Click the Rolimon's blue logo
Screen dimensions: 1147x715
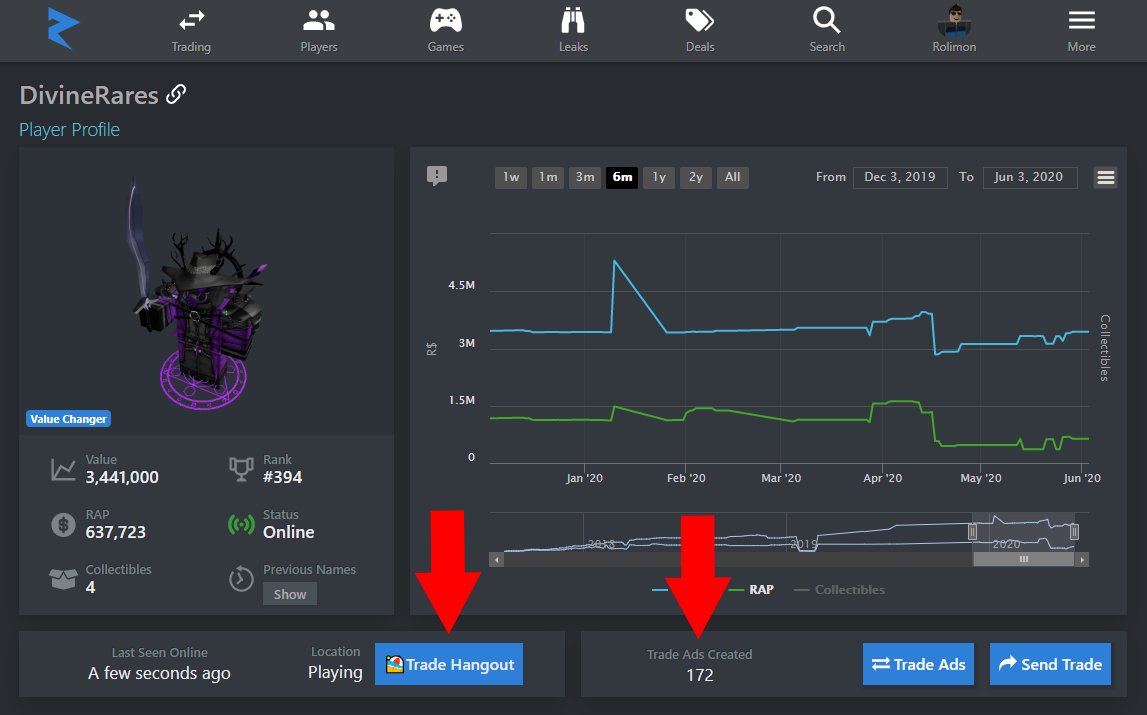click(x=63, y=29)
